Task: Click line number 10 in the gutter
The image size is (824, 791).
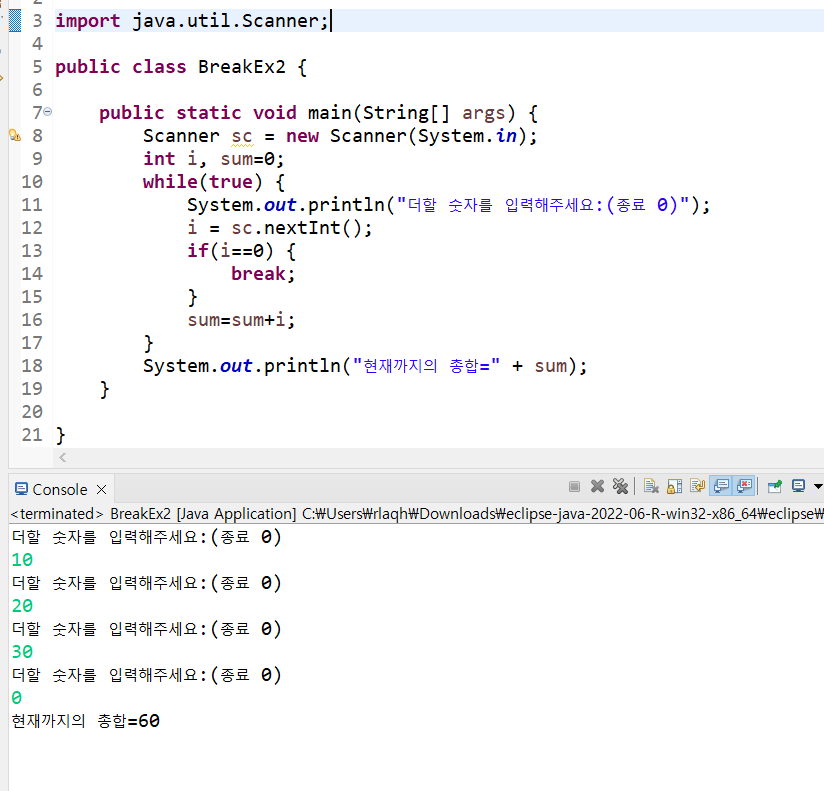Action: 32,182
